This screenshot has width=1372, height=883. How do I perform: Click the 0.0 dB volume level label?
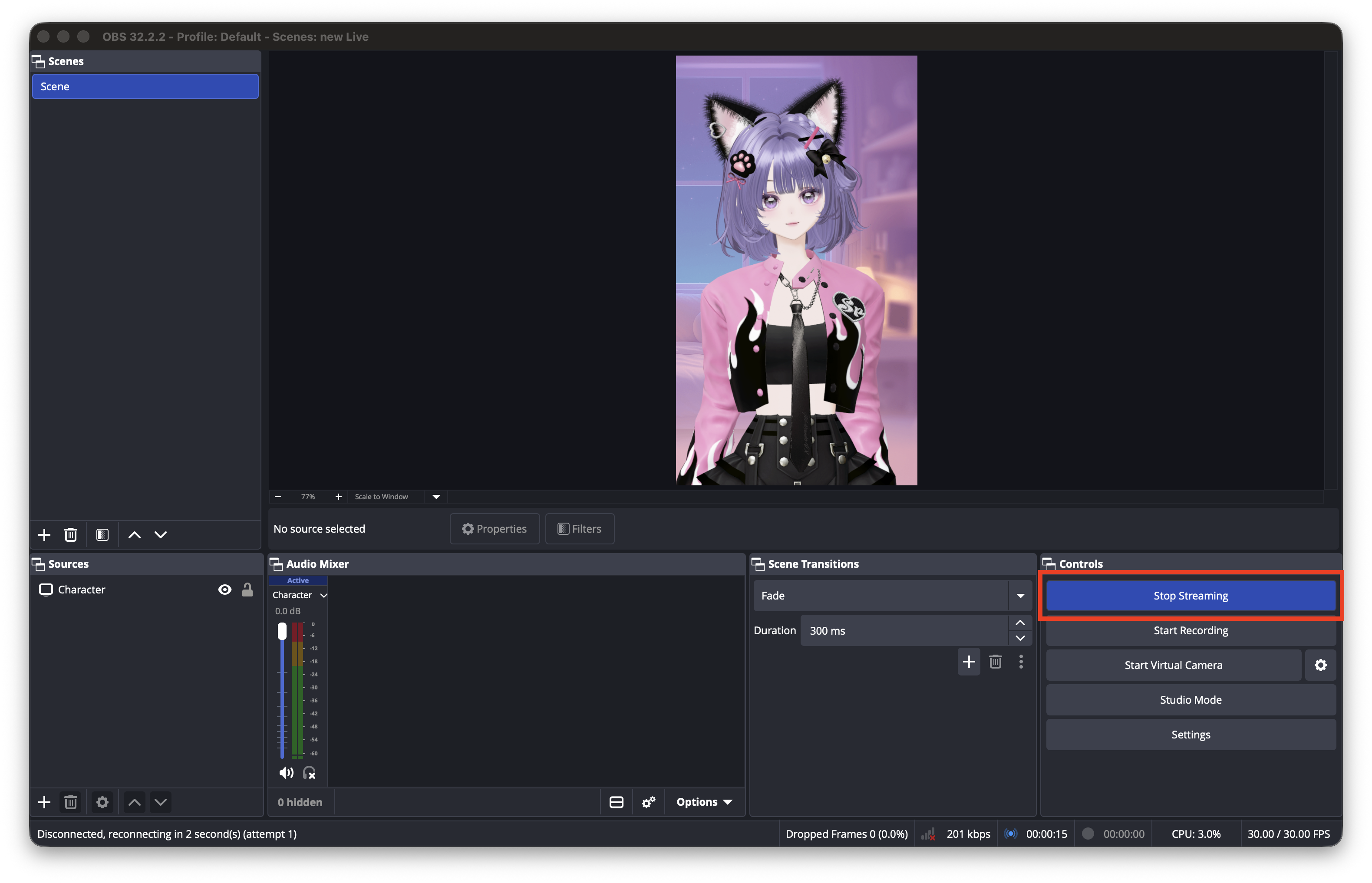tap(288, 611)
